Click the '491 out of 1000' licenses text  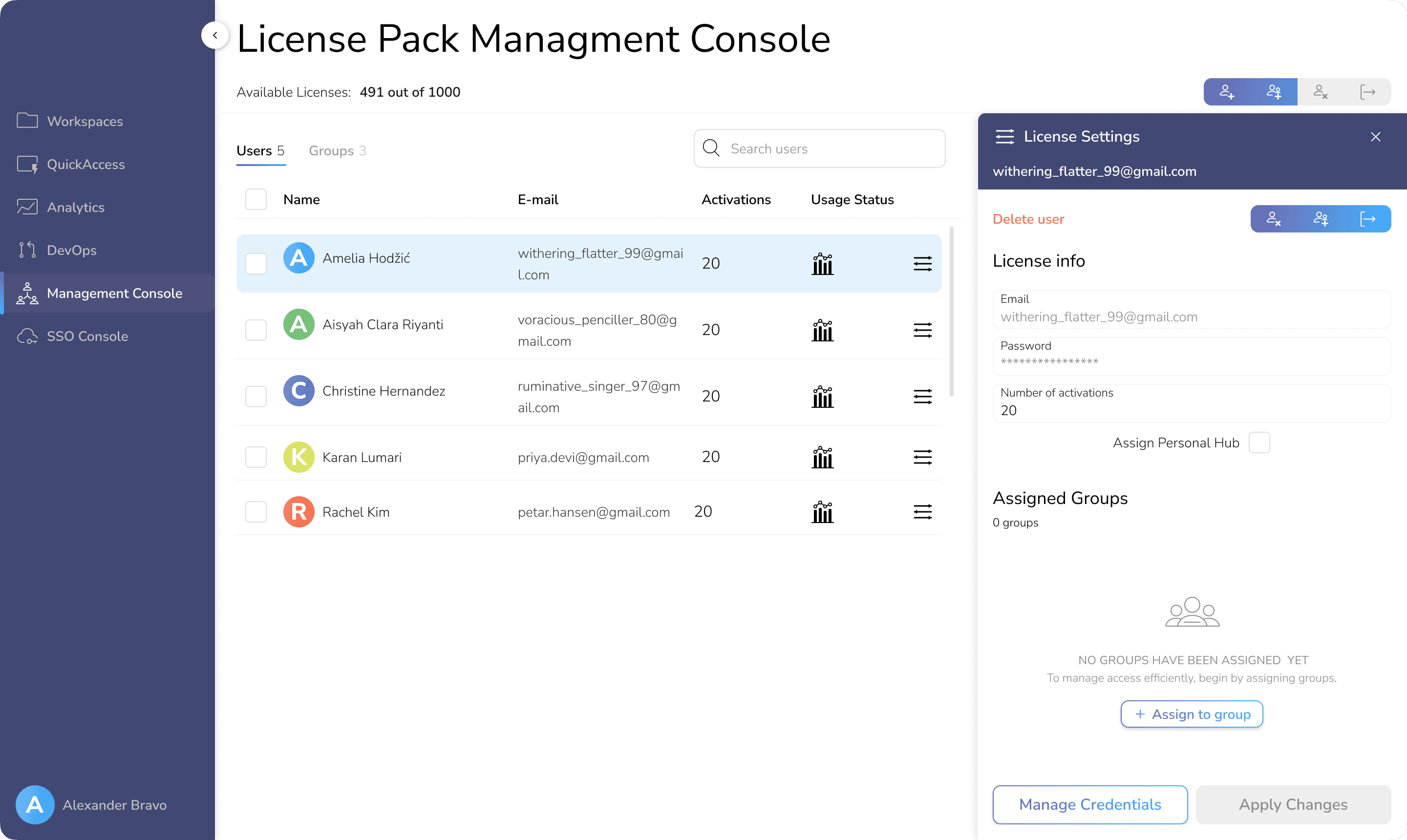(410, 92)
